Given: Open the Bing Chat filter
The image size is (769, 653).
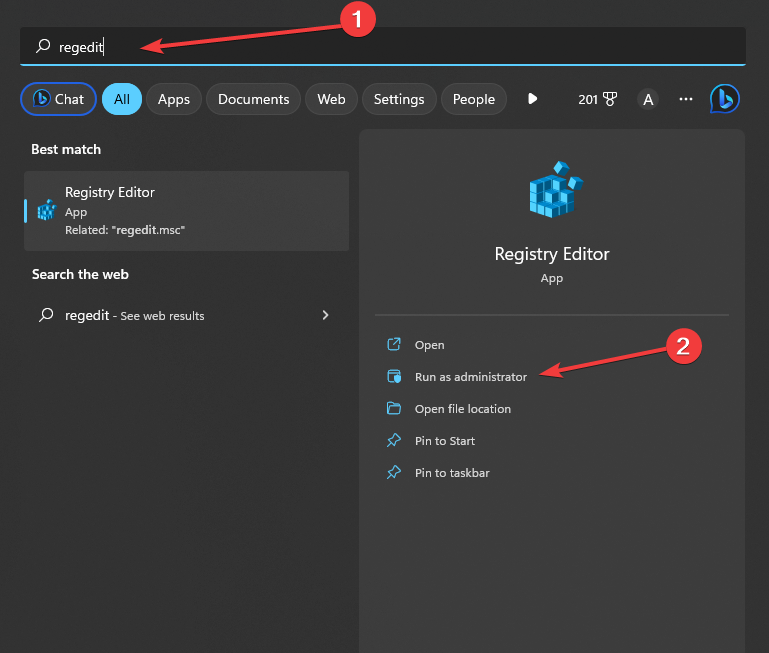Looking at the screenshot, I should coord(58,99).
